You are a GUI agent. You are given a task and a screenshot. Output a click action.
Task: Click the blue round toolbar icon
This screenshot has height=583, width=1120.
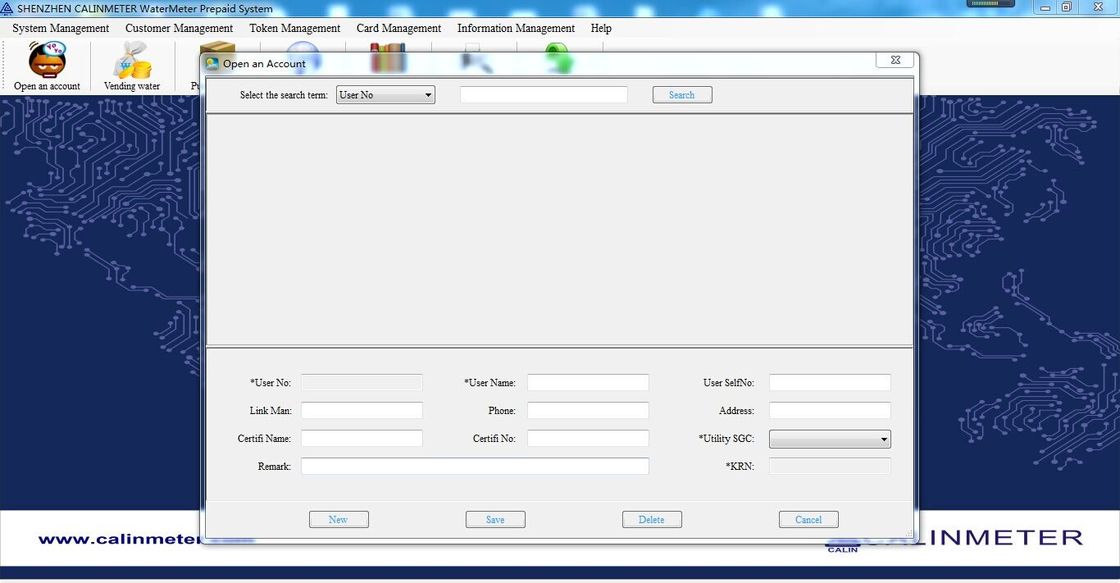303,46
